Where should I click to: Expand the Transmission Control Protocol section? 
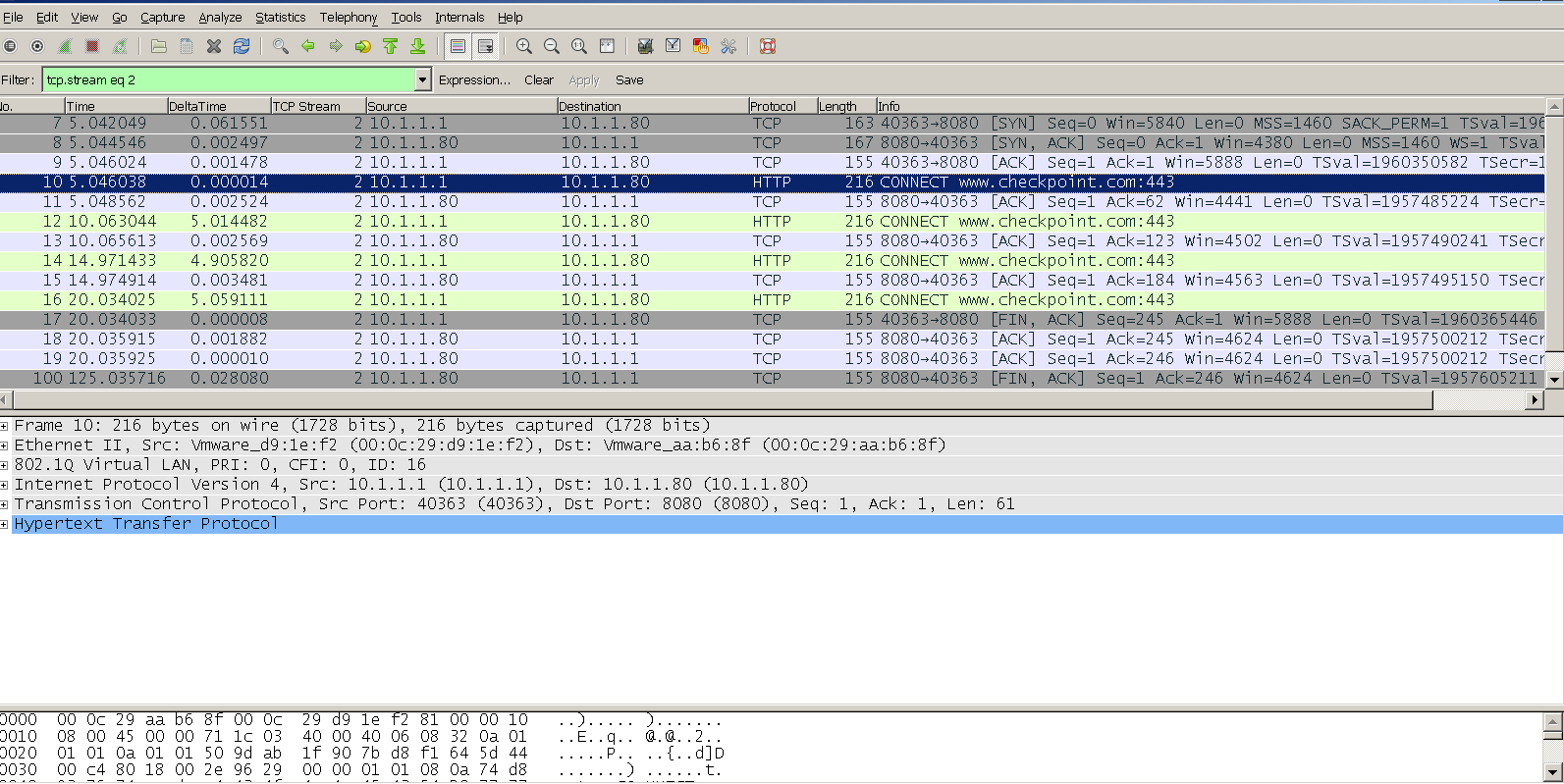coord(5,504)
